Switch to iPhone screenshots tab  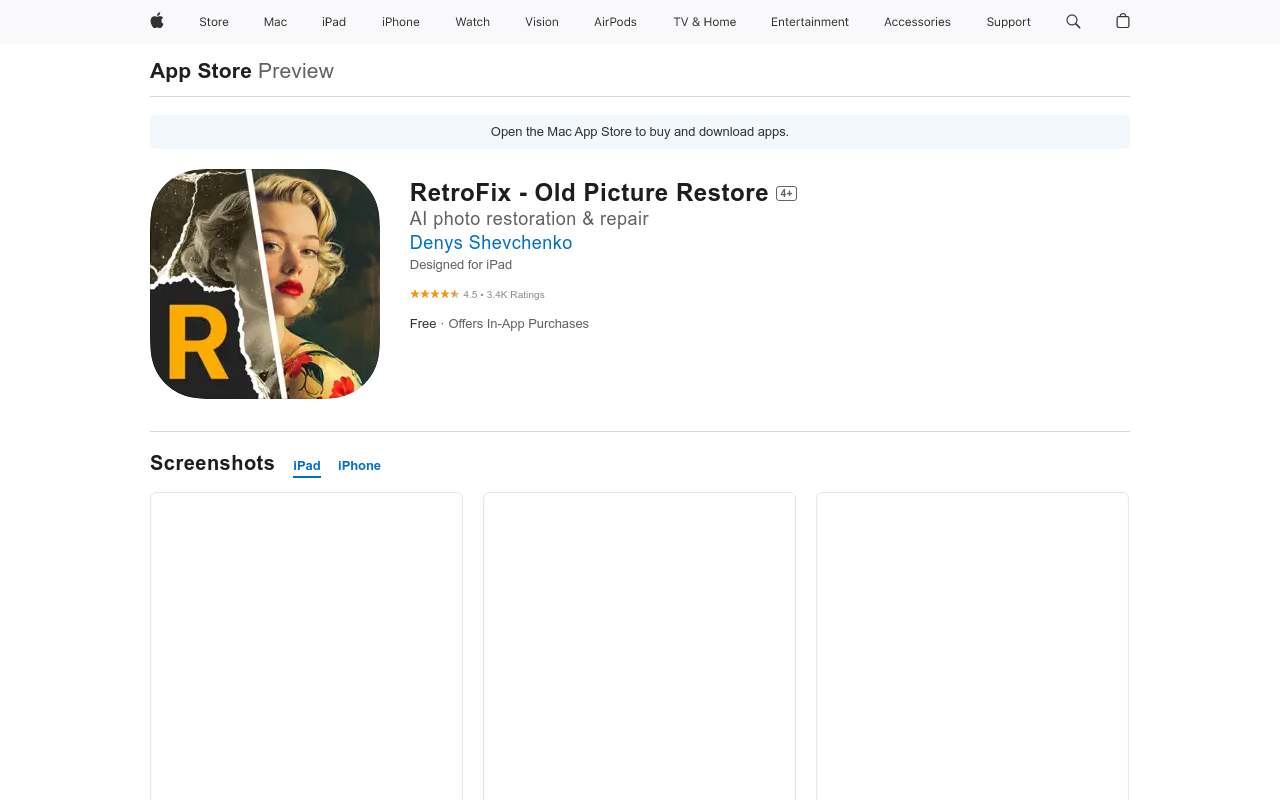coord(359,466)
